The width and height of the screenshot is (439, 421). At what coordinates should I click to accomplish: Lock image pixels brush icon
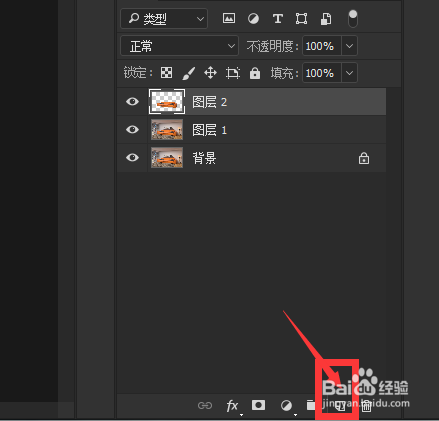pos(189,73)
